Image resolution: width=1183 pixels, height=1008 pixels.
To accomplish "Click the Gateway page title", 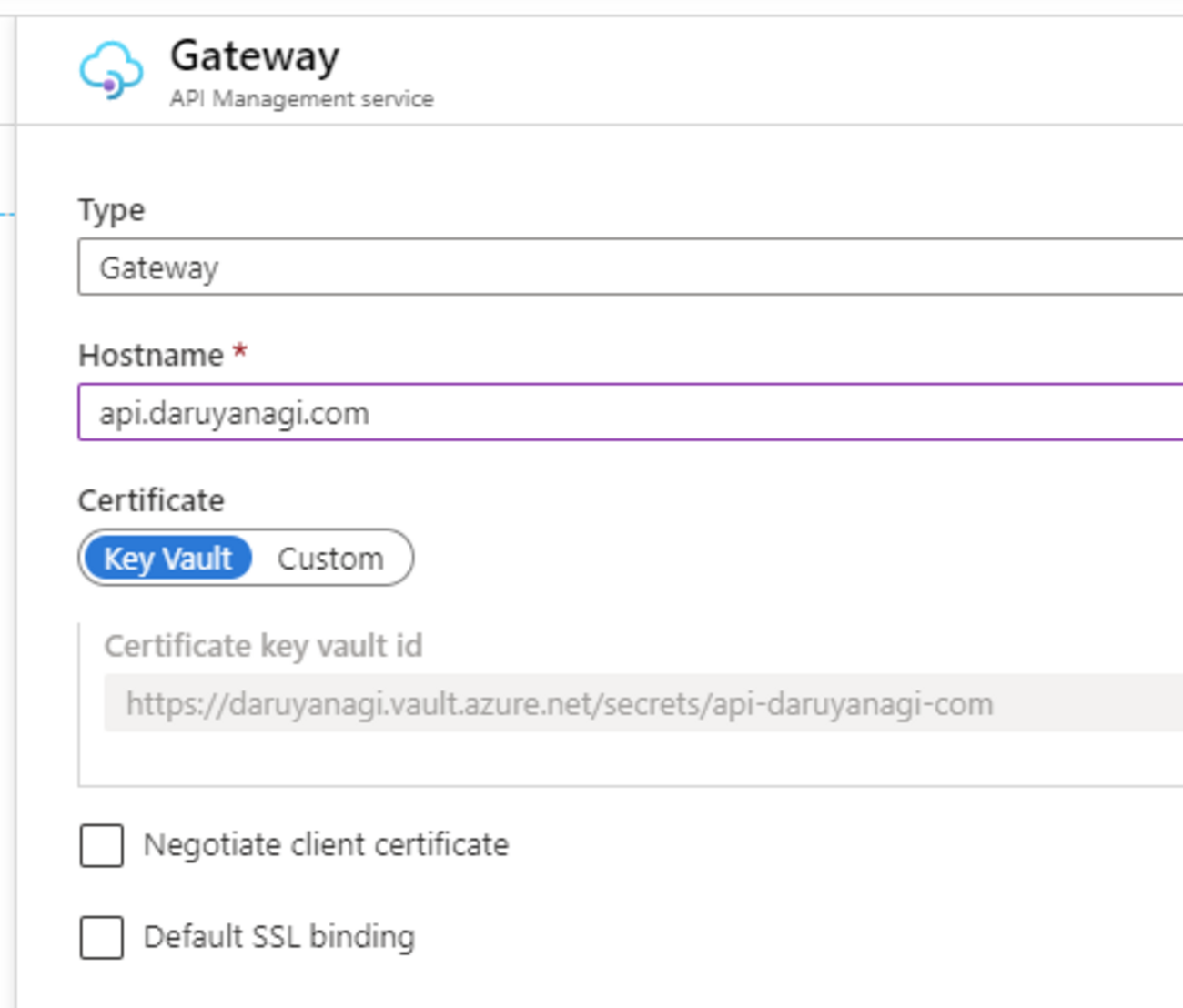I will 255,56.
